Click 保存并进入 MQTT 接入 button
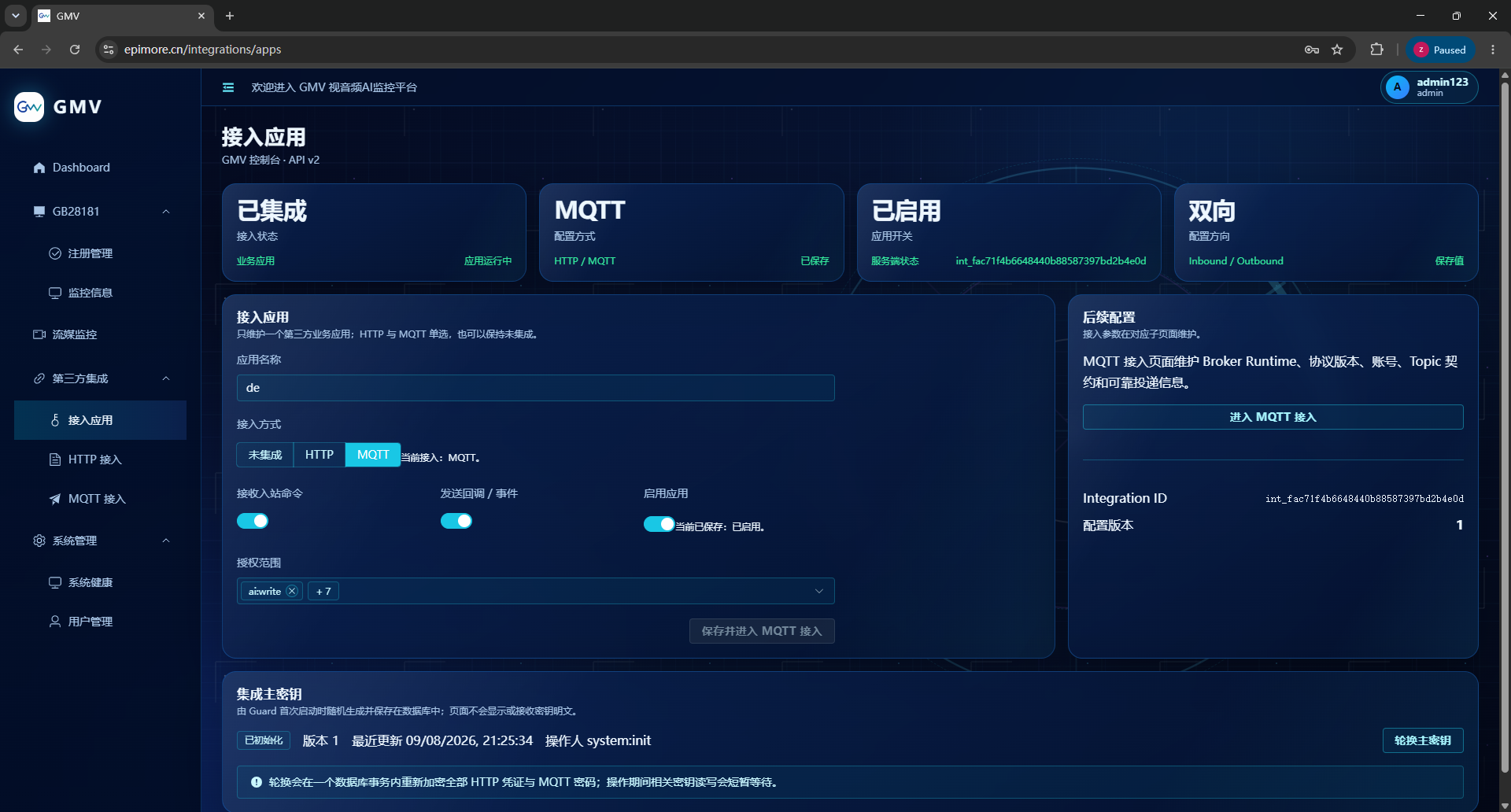This screenshot has height=812, width=1511. pos(762,631)
